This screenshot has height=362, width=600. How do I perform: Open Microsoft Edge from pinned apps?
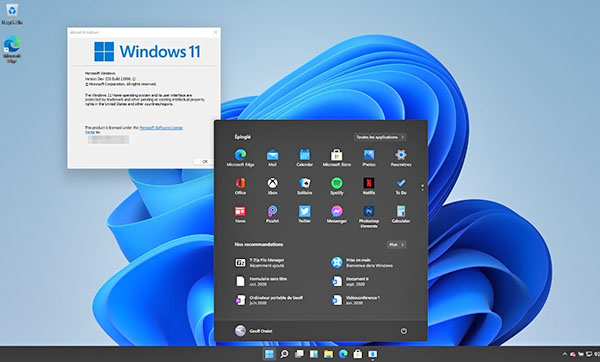[x=240, y=158]
